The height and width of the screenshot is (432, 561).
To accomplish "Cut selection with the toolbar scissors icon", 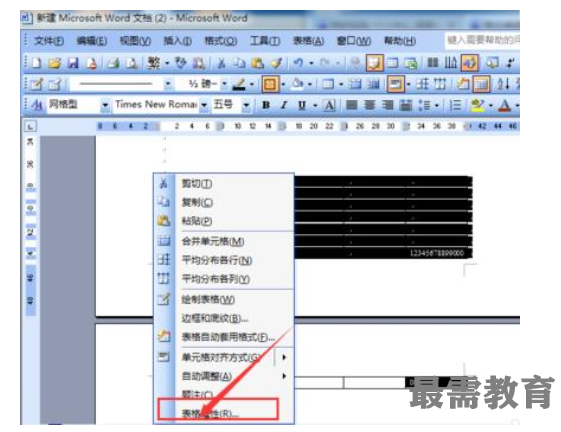I will (x=221, y=63).
